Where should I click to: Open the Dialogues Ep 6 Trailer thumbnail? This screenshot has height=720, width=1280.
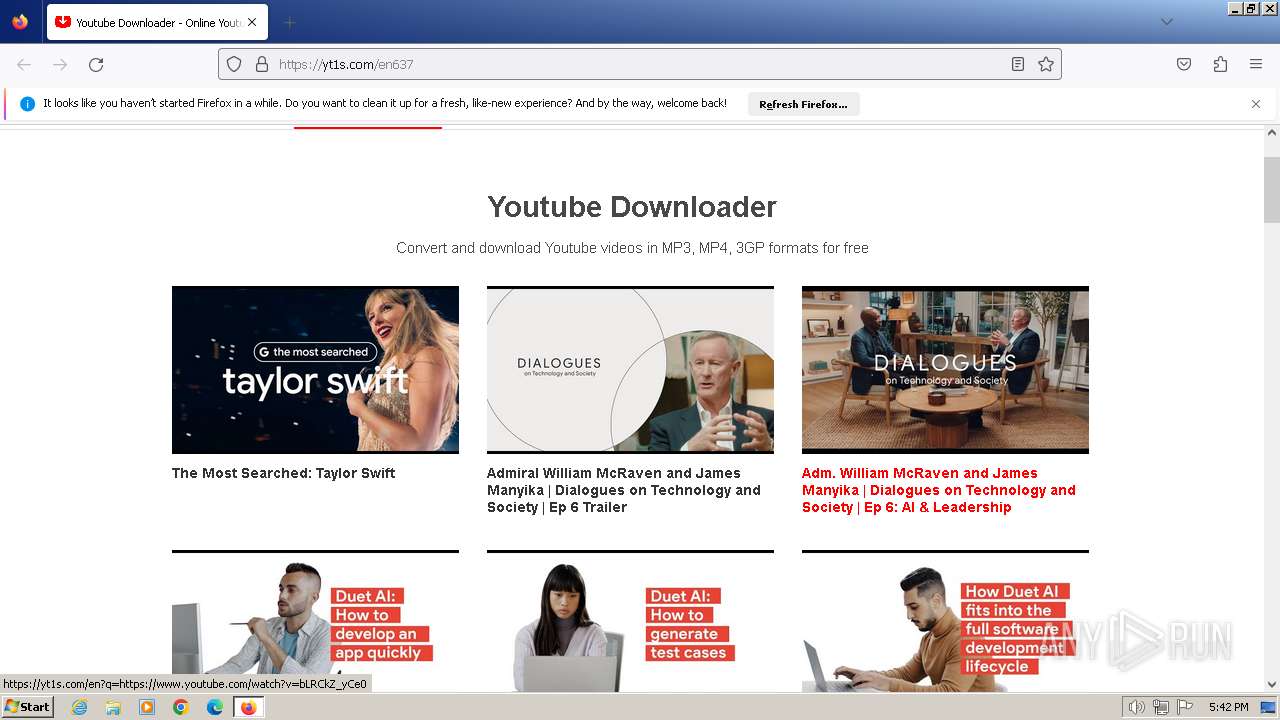[630, 369]
